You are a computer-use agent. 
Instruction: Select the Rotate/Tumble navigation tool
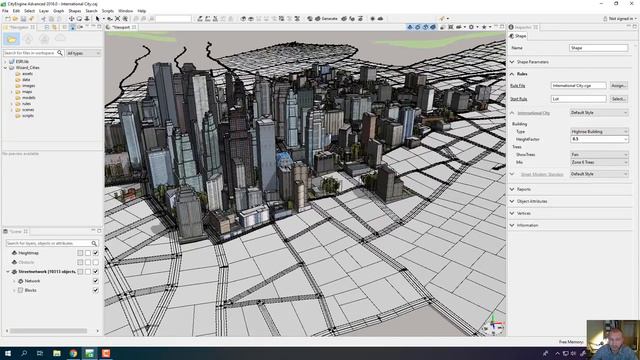point(79,19)
